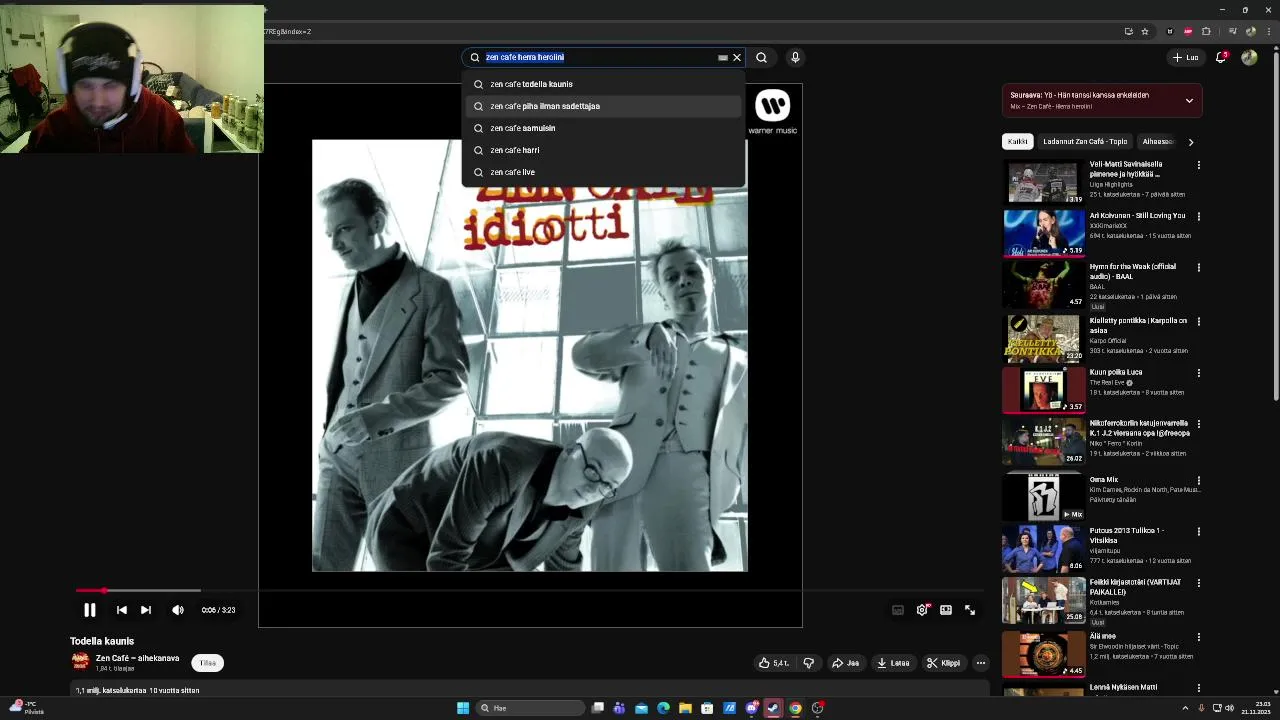The width and height of the screenshot is (1280, 720).
Task: Open options for Ari Koivunen video
Action: point(1198,216)
